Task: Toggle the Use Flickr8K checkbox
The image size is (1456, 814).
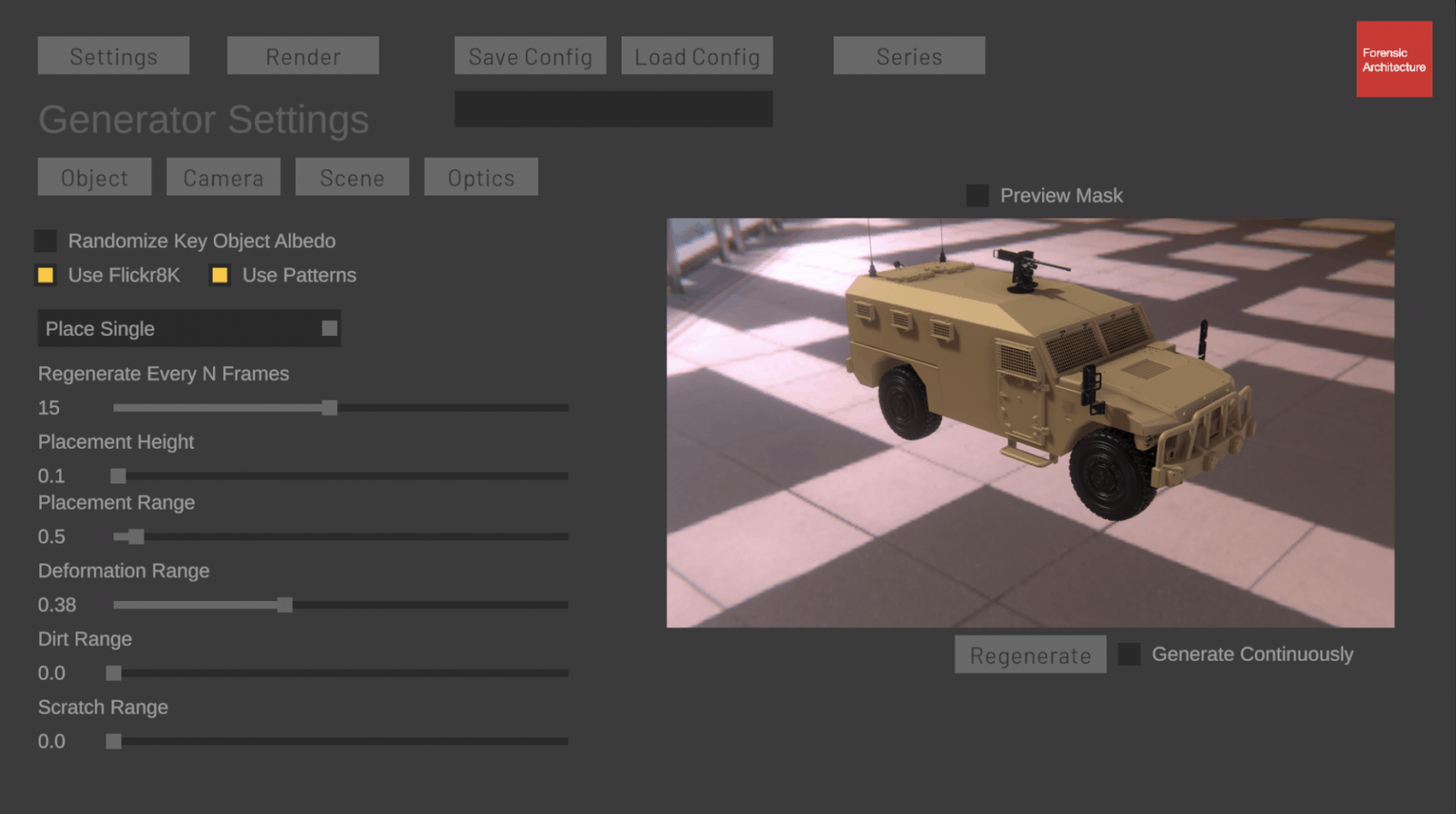Action: point(45,275)
